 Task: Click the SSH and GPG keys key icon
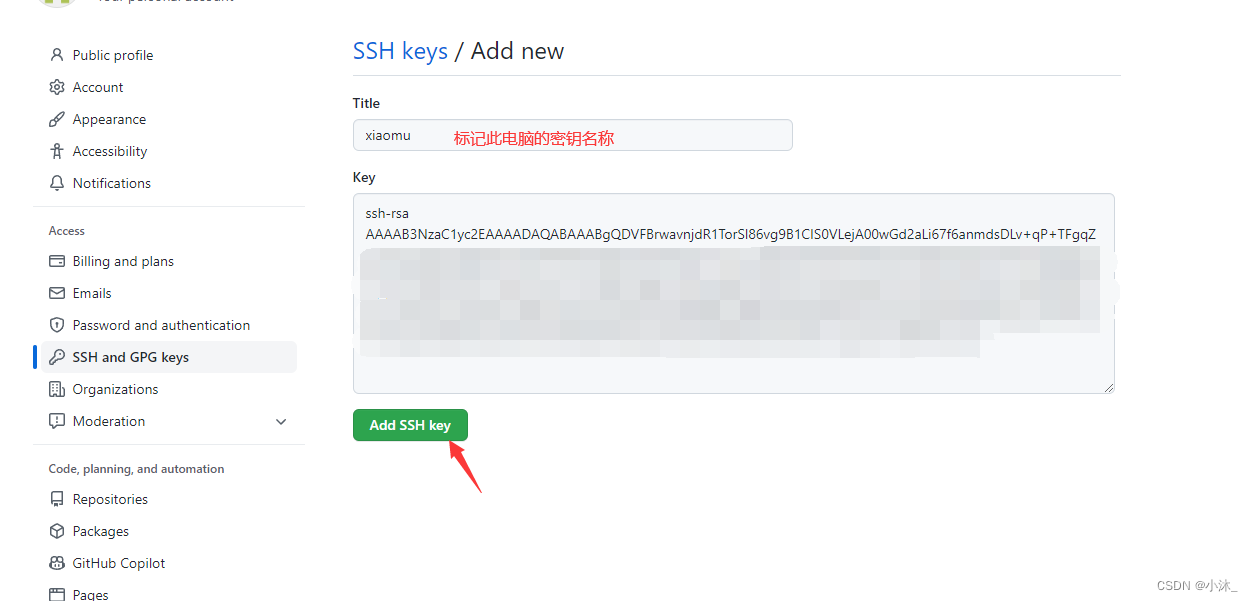pos(57,357)
